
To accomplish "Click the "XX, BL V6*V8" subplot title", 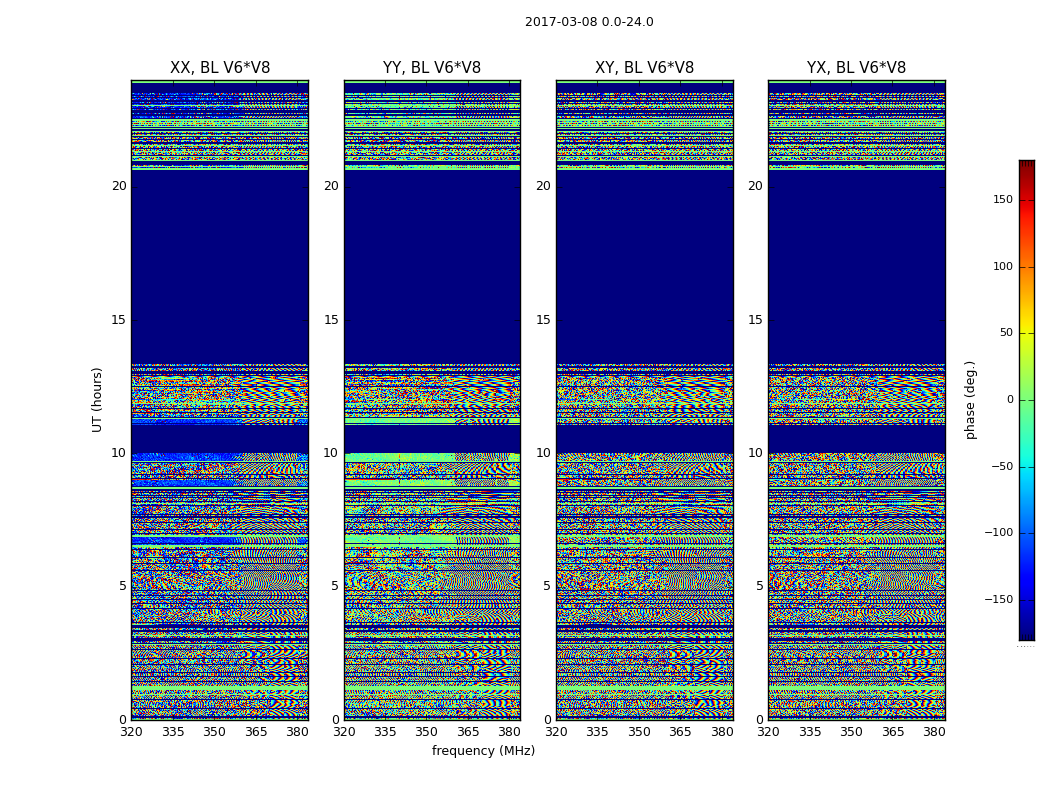I will (x=220, y=68).
